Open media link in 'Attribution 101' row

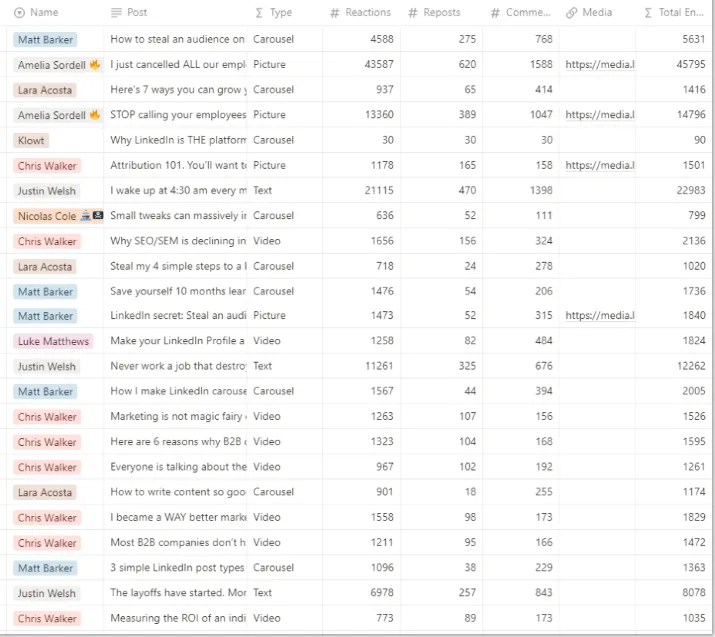click(x=600, y=166)
